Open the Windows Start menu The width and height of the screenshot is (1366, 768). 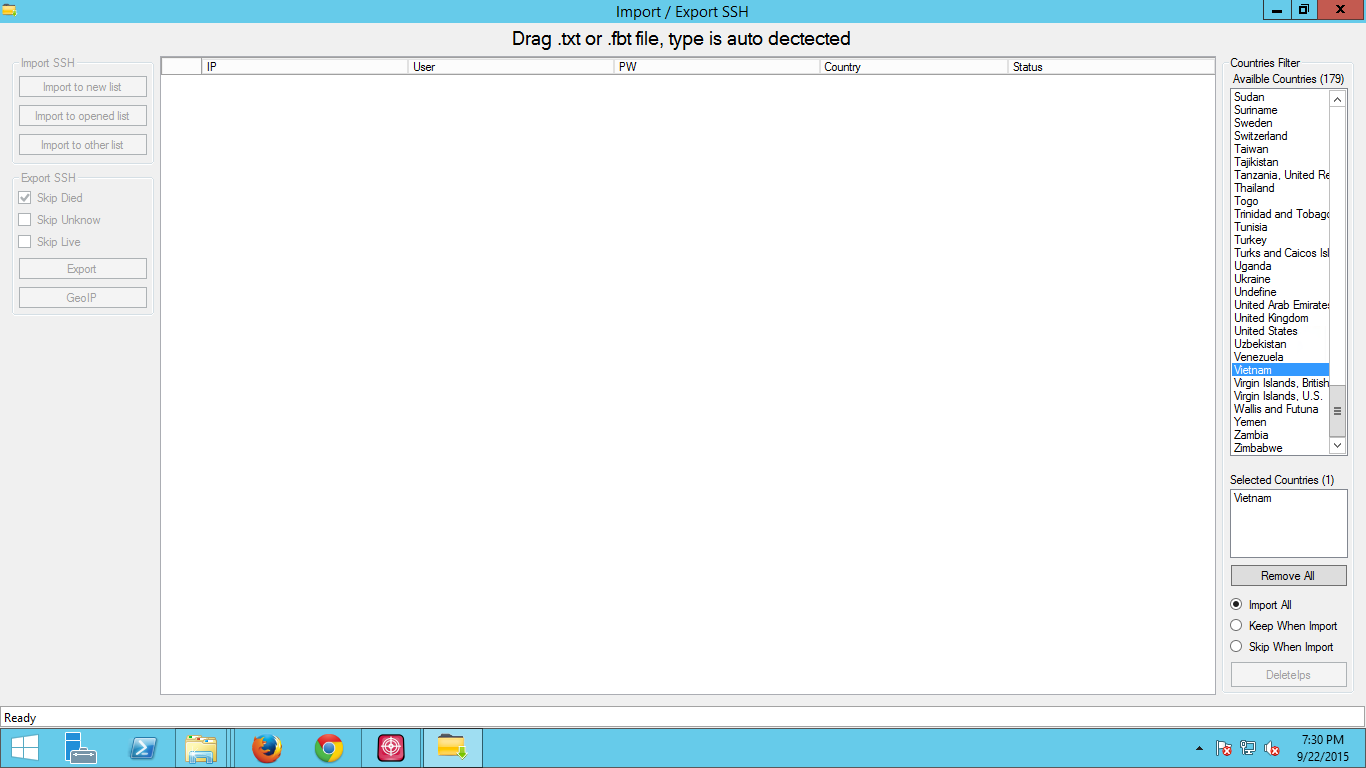point(24,748)
